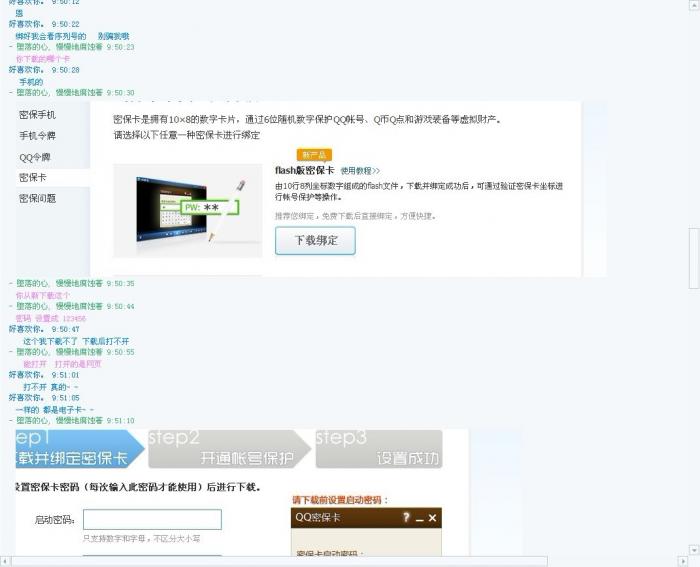Click the message header timestamped 9:50:55
The image size is (700, 567).
pyautogui.click(x=71, y=352)
